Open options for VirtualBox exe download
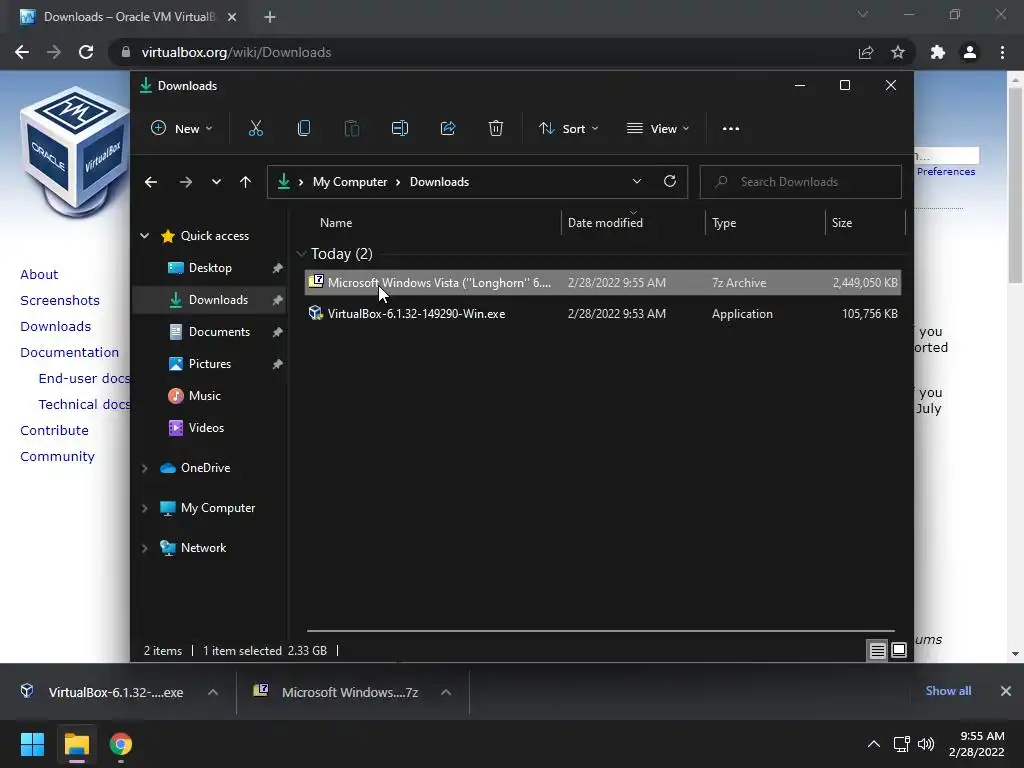The height and width of the screenshot is (768, 1024). tap(213, 692)
